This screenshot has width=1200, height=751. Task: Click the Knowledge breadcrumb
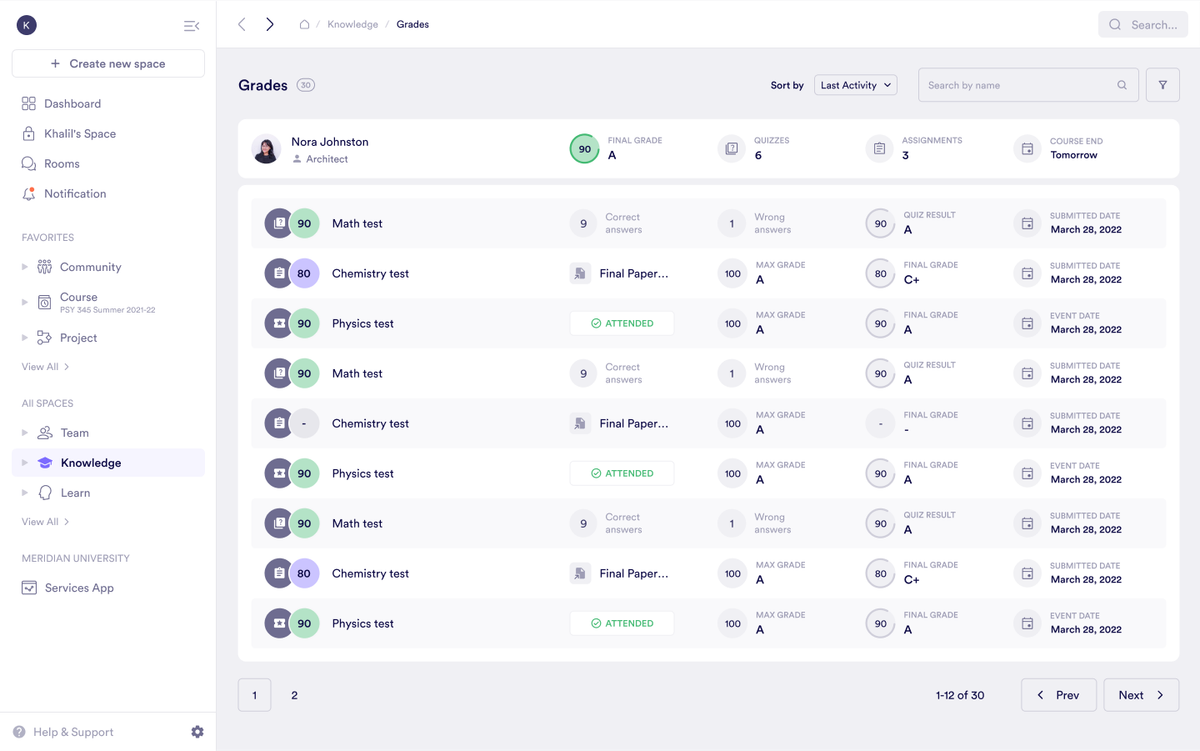point(352,24)
